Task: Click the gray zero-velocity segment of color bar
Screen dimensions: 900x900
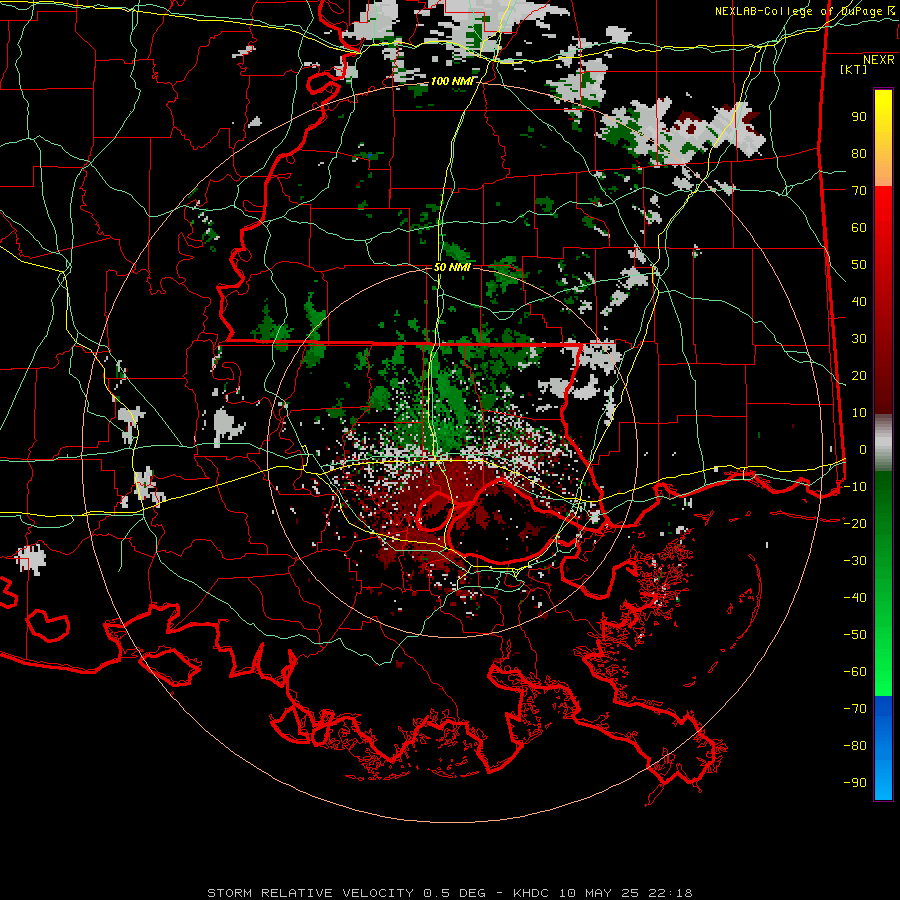Action: (883, 443)
